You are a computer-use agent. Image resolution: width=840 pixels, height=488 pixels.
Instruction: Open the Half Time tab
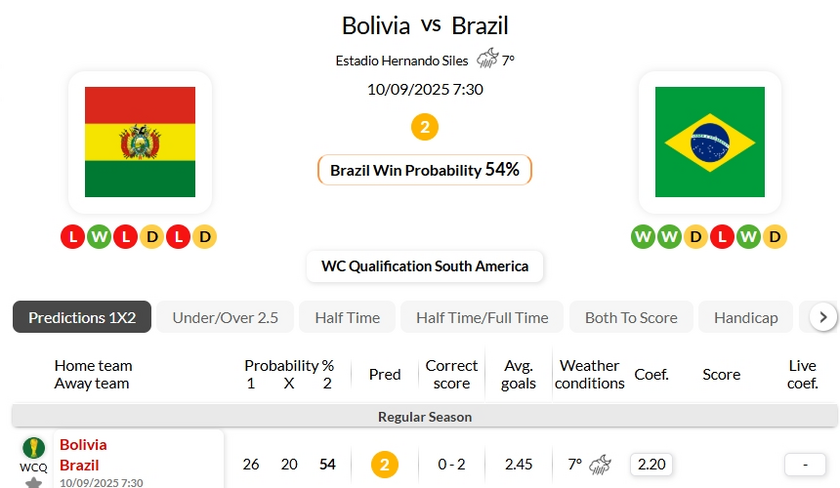pyautogui.click(x=347, y=317)
